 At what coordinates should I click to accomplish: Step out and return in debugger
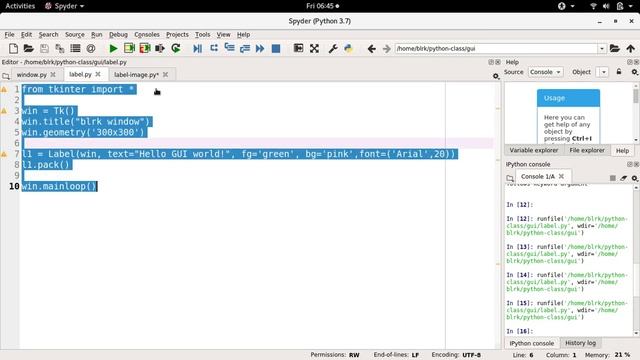click(245, 49)
